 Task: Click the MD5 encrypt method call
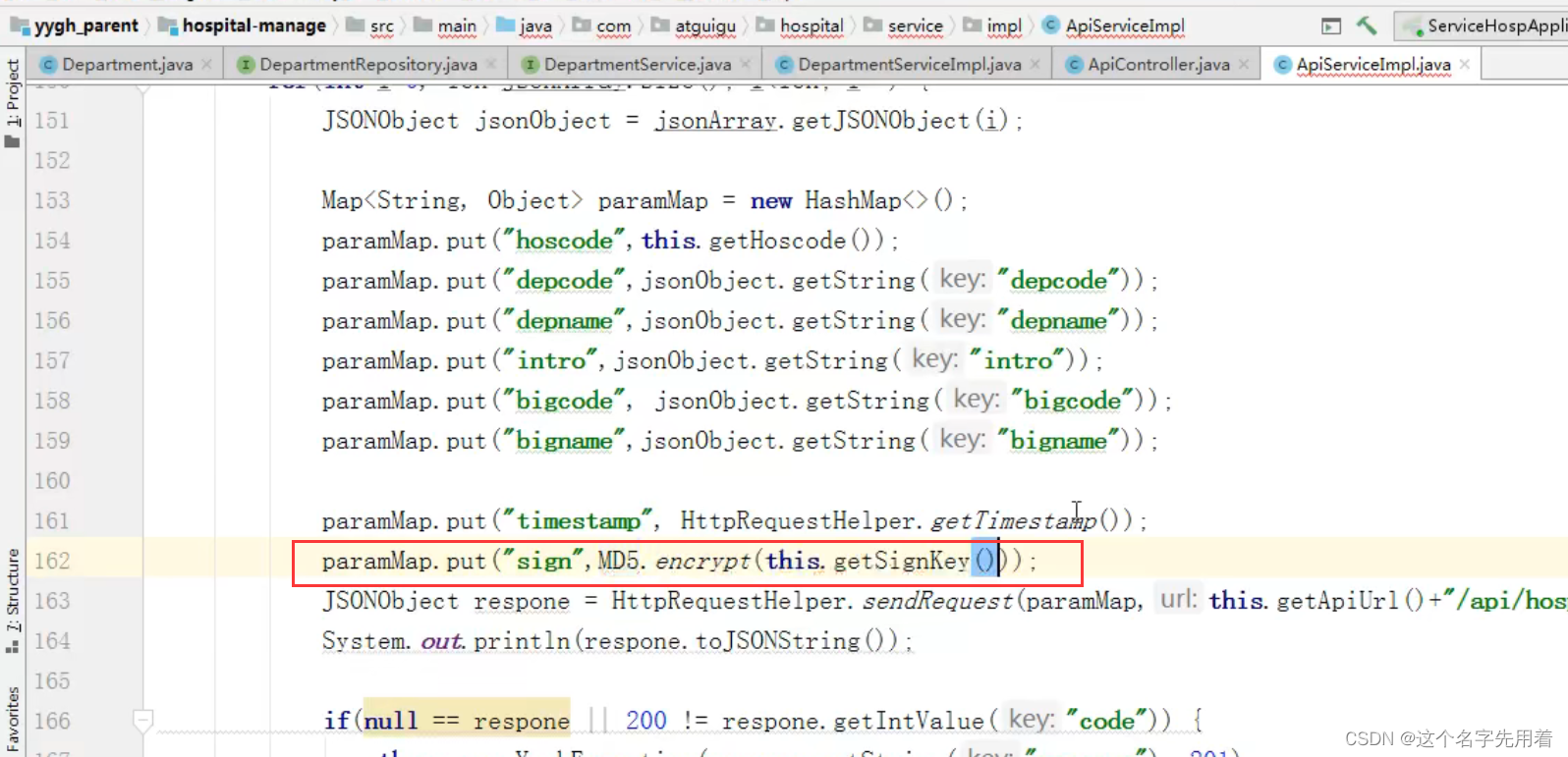point(702,561)
